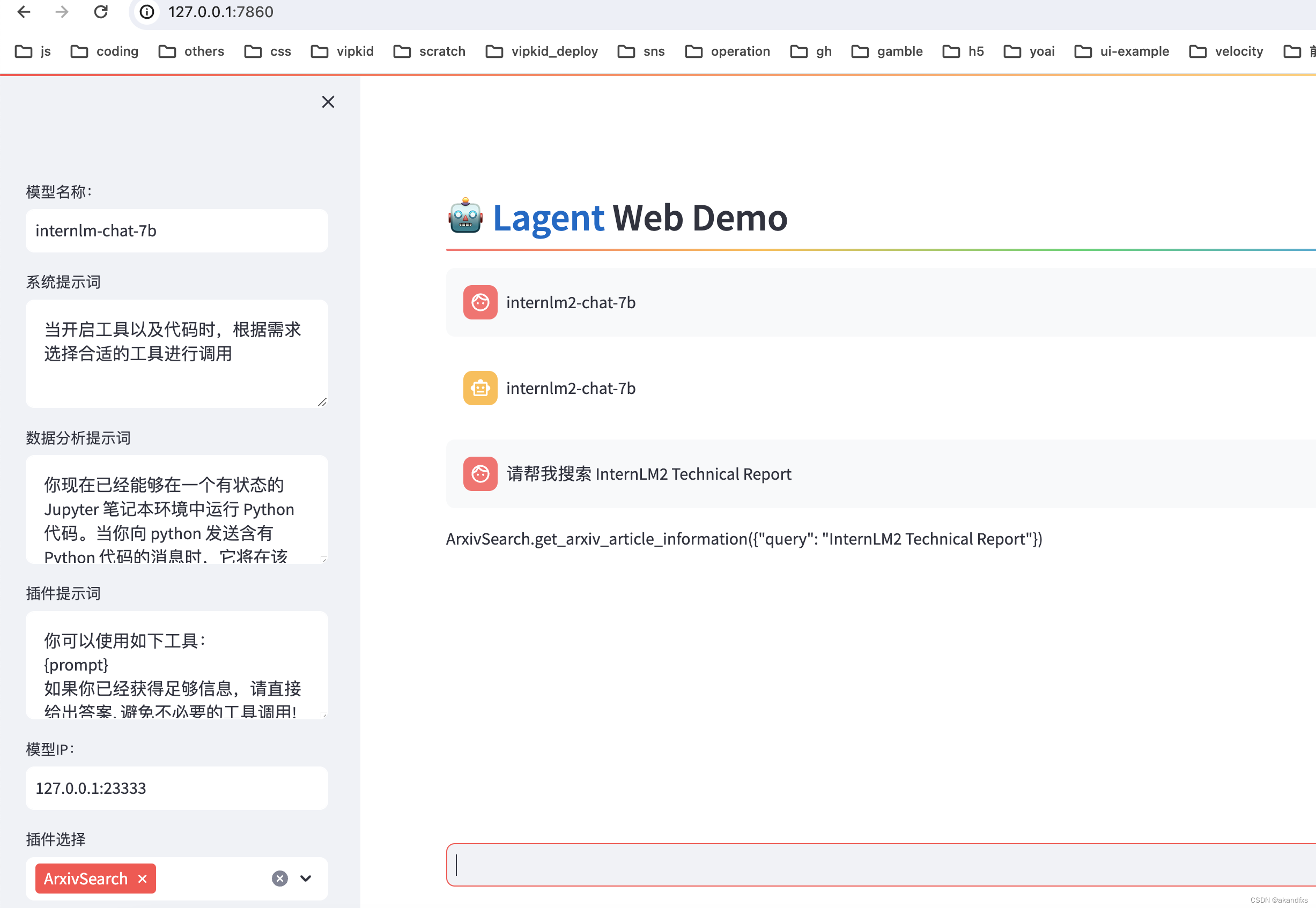This screenshot has width=1316, height=908.
Task: Click the model IP field 127.0.0.1:23333
Action: point(176,787)
